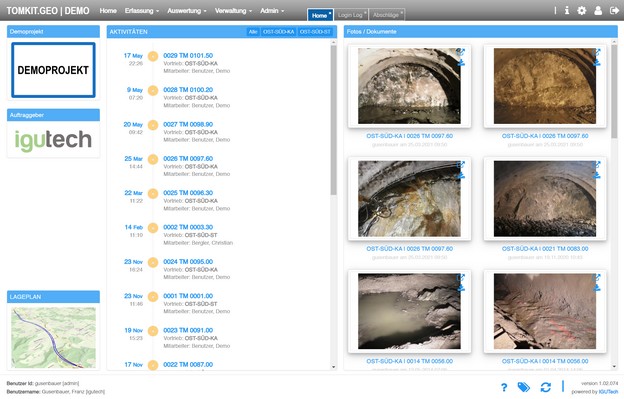
Task: Open the red-marked rock face photo
Action: tap(545, 311)
